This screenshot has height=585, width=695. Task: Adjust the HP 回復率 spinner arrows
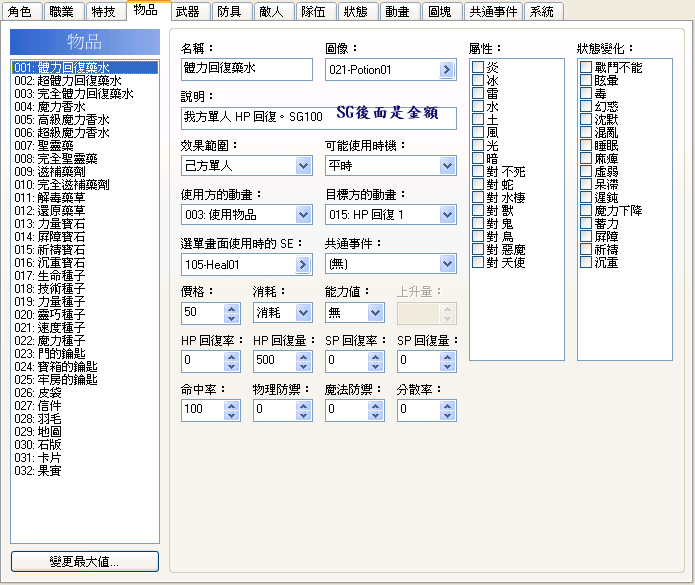pyautogui.click(x=231, y=362)
